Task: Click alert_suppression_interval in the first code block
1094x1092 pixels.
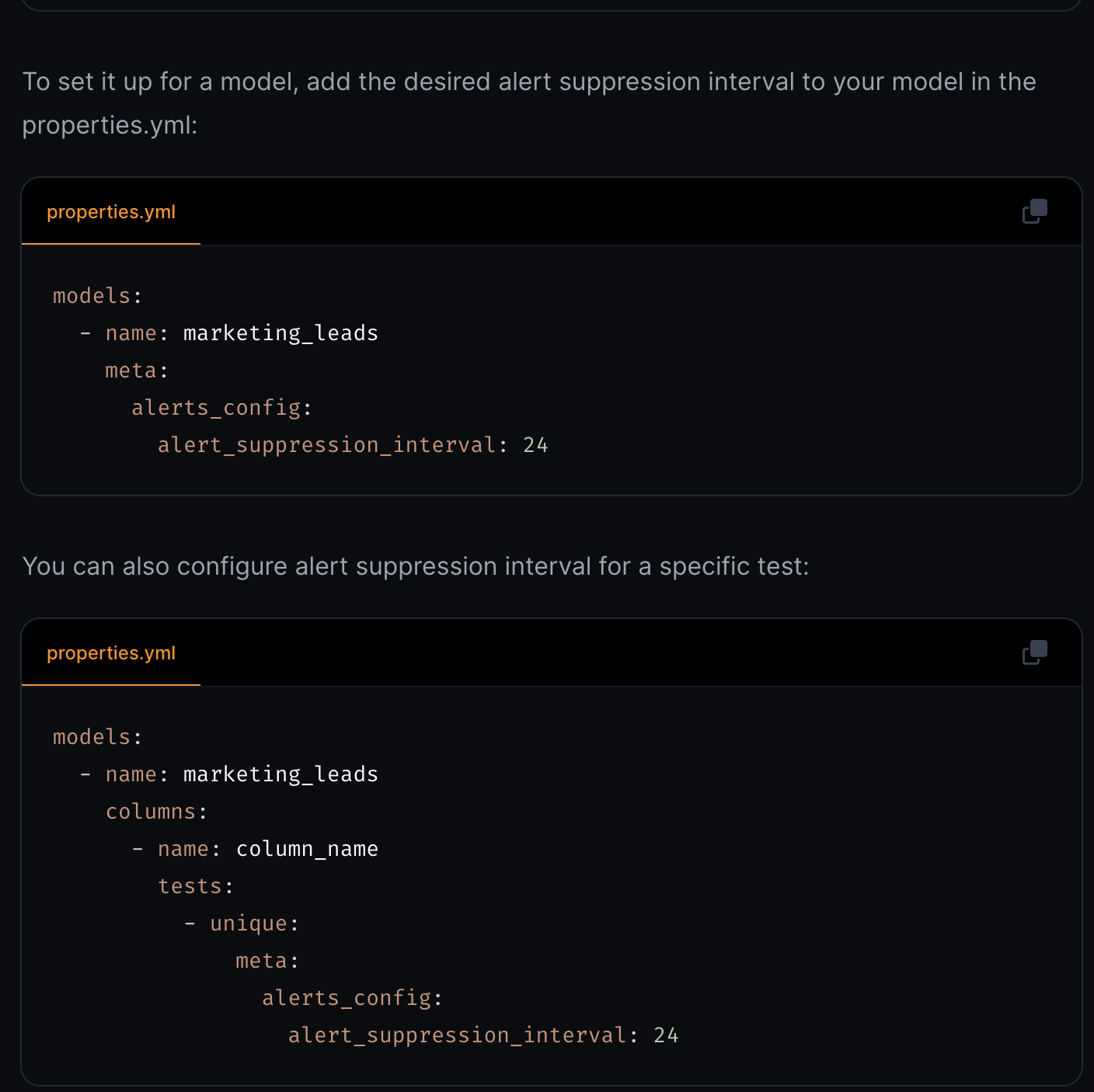Action: (x=326, y=445)
